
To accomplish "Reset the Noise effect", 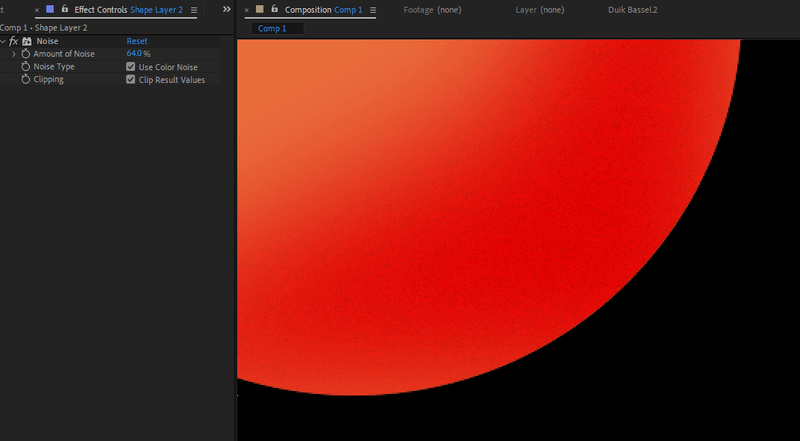I will coord(137,41).
